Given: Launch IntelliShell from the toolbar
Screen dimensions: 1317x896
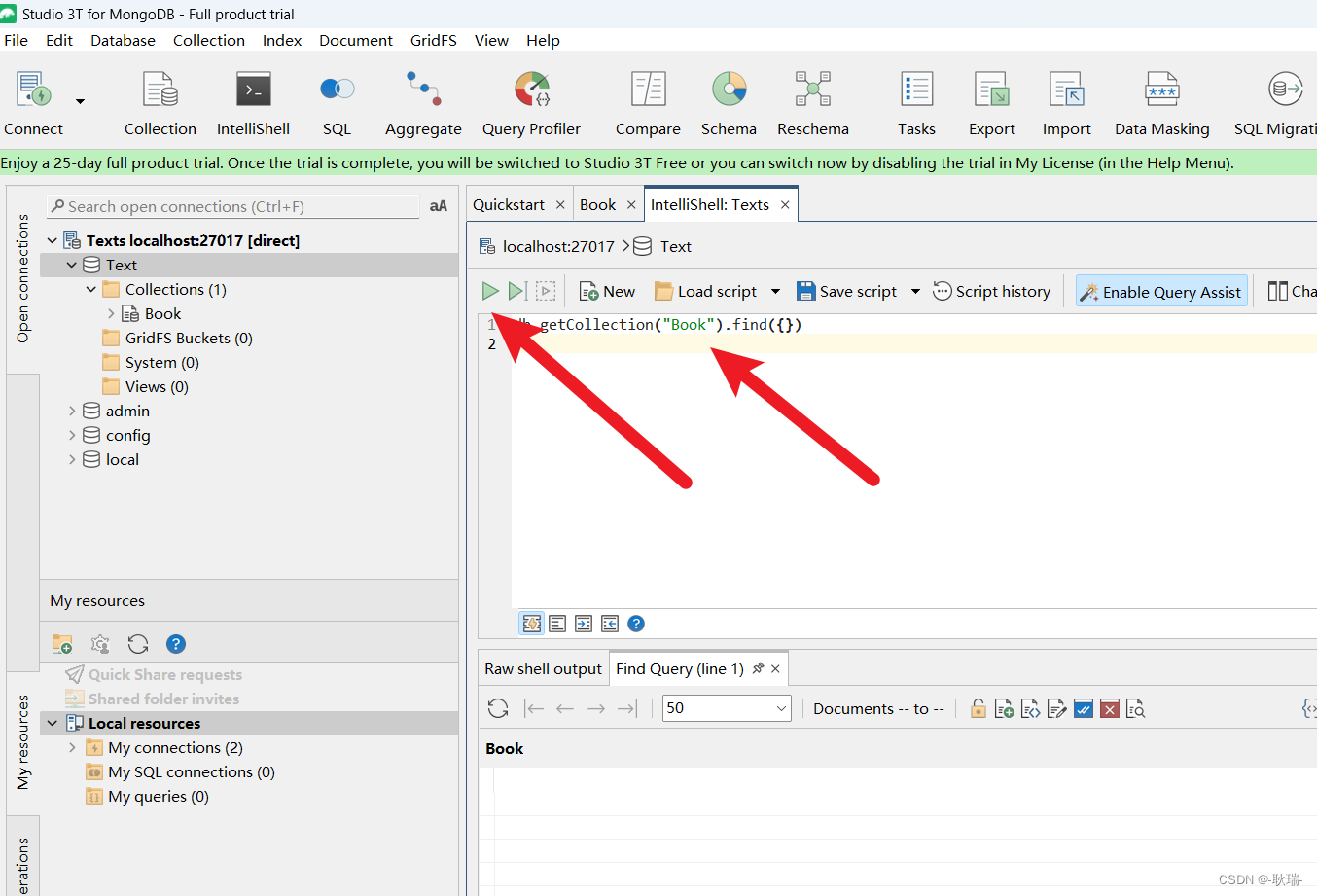Looking at the screenshot, I should tap(253, 103).
